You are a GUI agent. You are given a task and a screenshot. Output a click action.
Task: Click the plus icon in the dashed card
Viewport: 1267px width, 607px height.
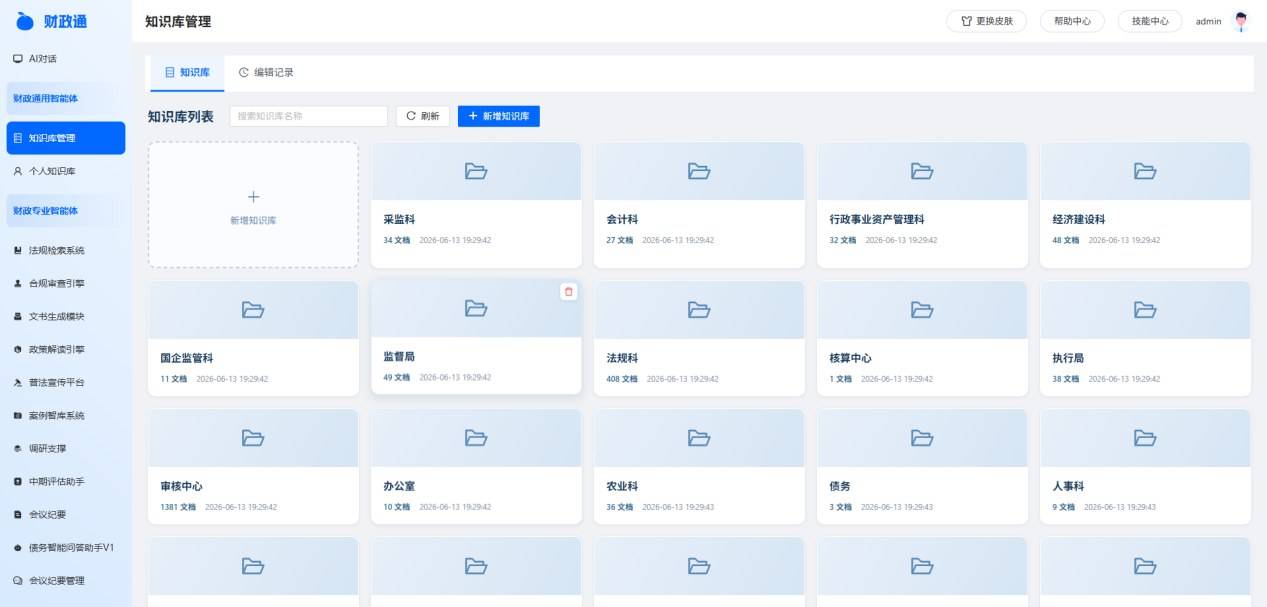[253, 197]
